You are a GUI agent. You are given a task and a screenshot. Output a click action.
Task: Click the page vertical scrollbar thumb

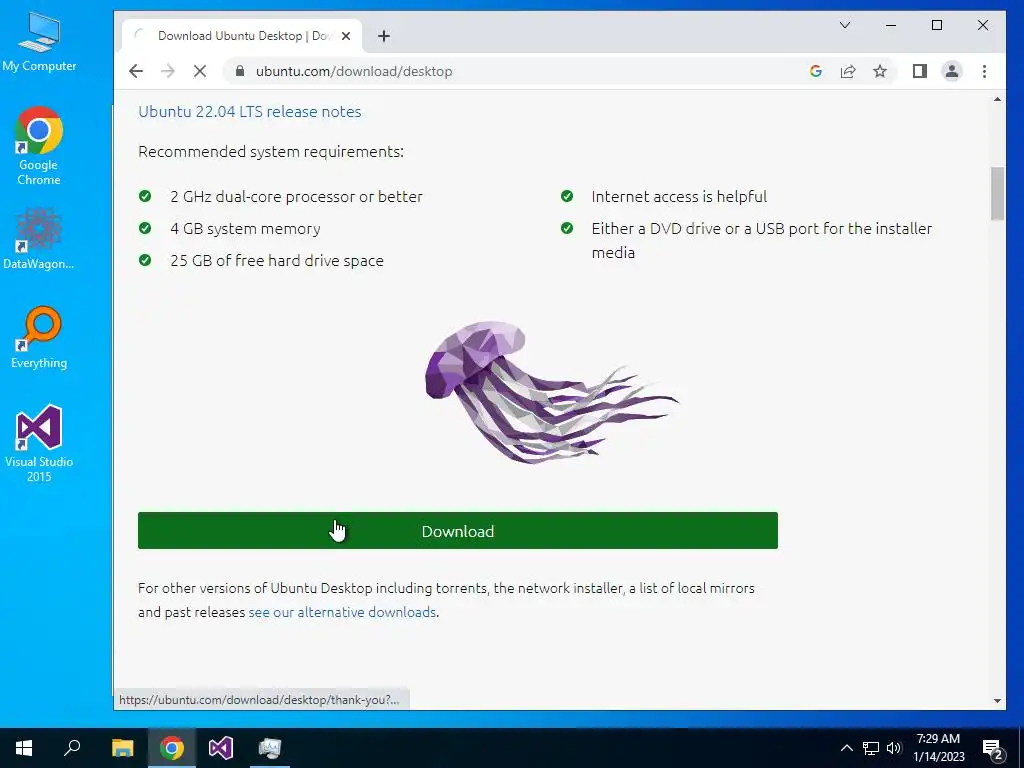click(997, 194)
